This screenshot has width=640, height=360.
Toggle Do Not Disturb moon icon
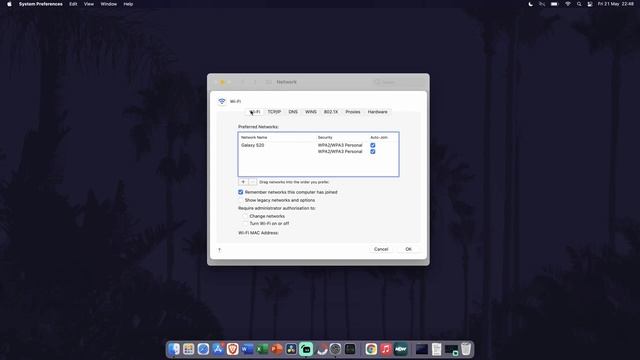(x=530, y=4)
